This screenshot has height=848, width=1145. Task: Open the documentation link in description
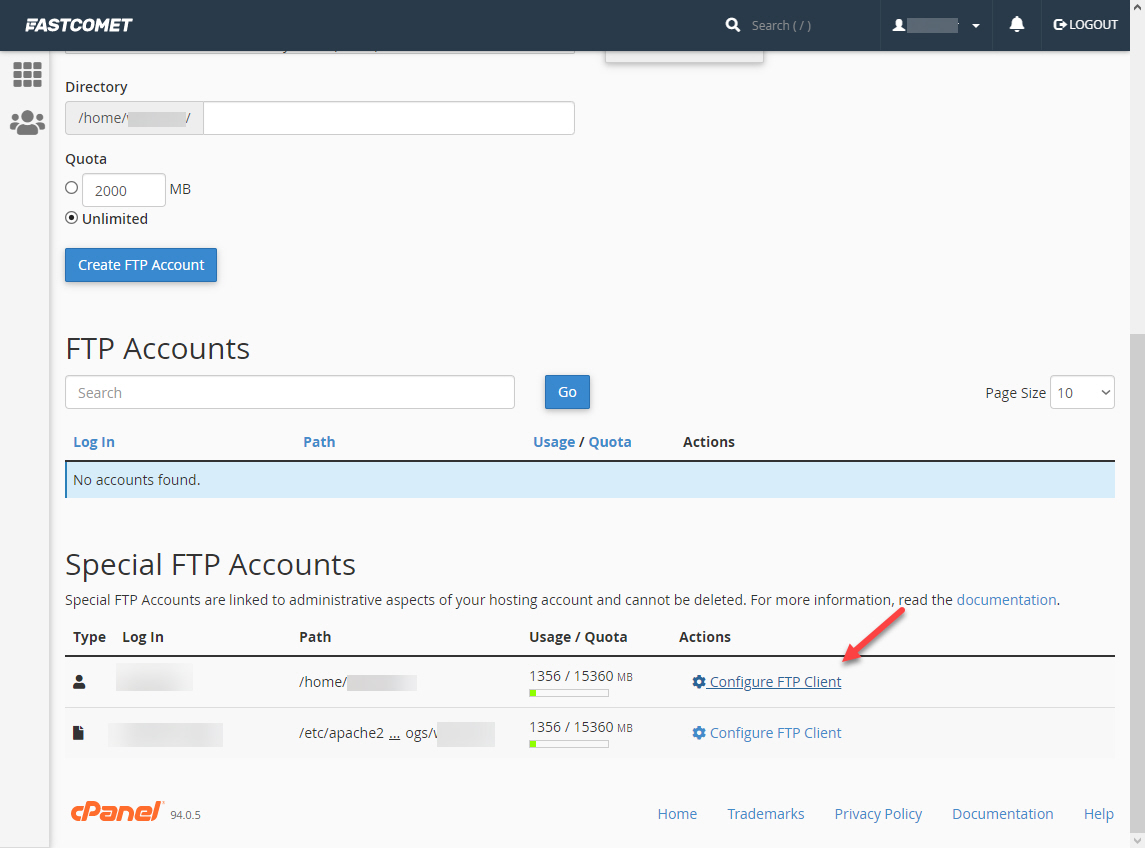1006,600
